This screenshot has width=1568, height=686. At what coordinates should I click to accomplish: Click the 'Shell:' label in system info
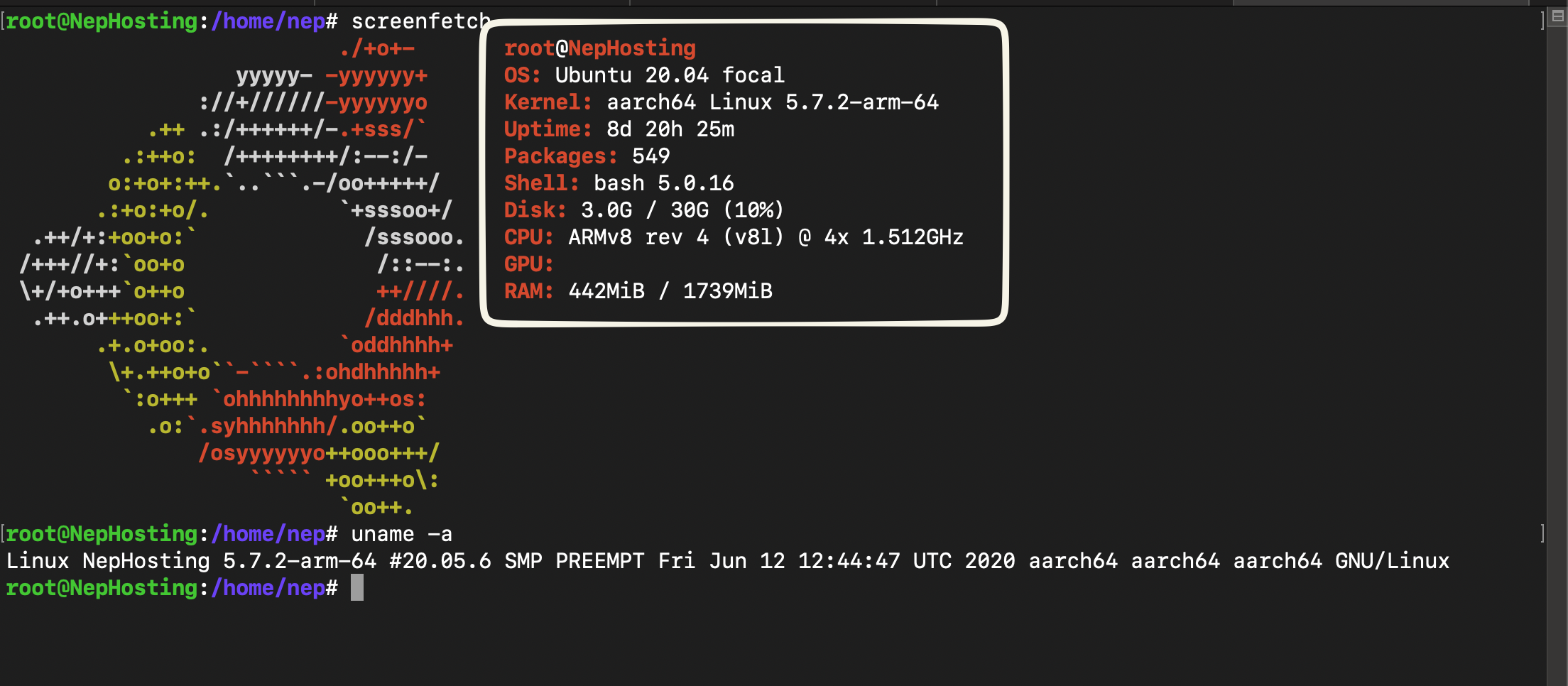click(541, 183)
